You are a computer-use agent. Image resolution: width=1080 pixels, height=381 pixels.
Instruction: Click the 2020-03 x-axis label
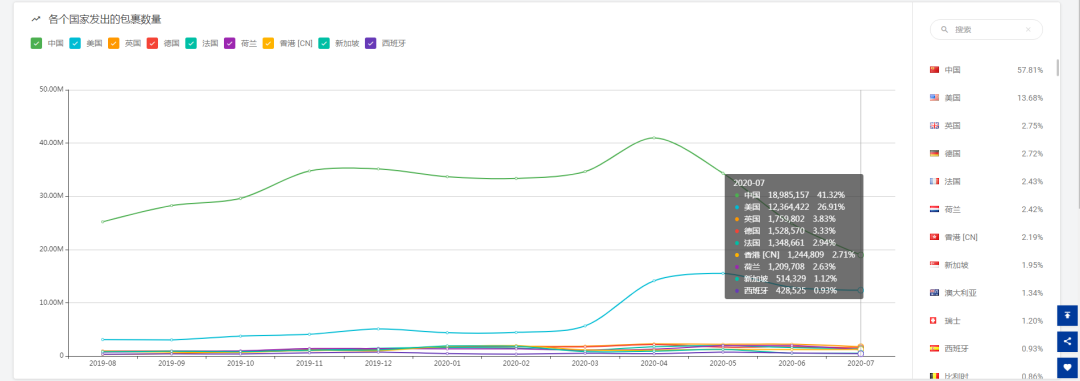pyautogui.click(x=585, y=362)
